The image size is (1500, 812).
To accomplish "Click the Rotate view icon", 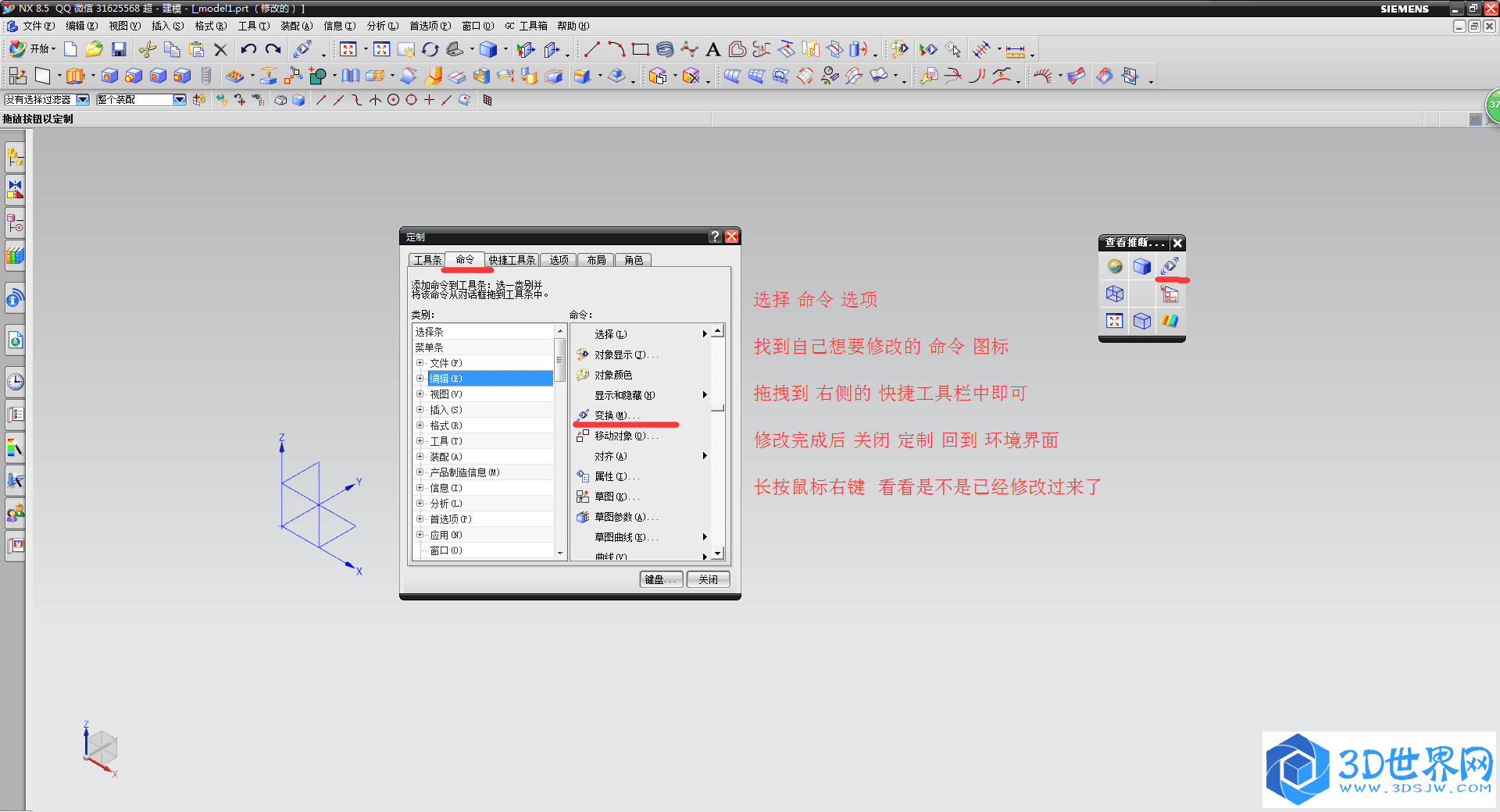I will (430, 50).
